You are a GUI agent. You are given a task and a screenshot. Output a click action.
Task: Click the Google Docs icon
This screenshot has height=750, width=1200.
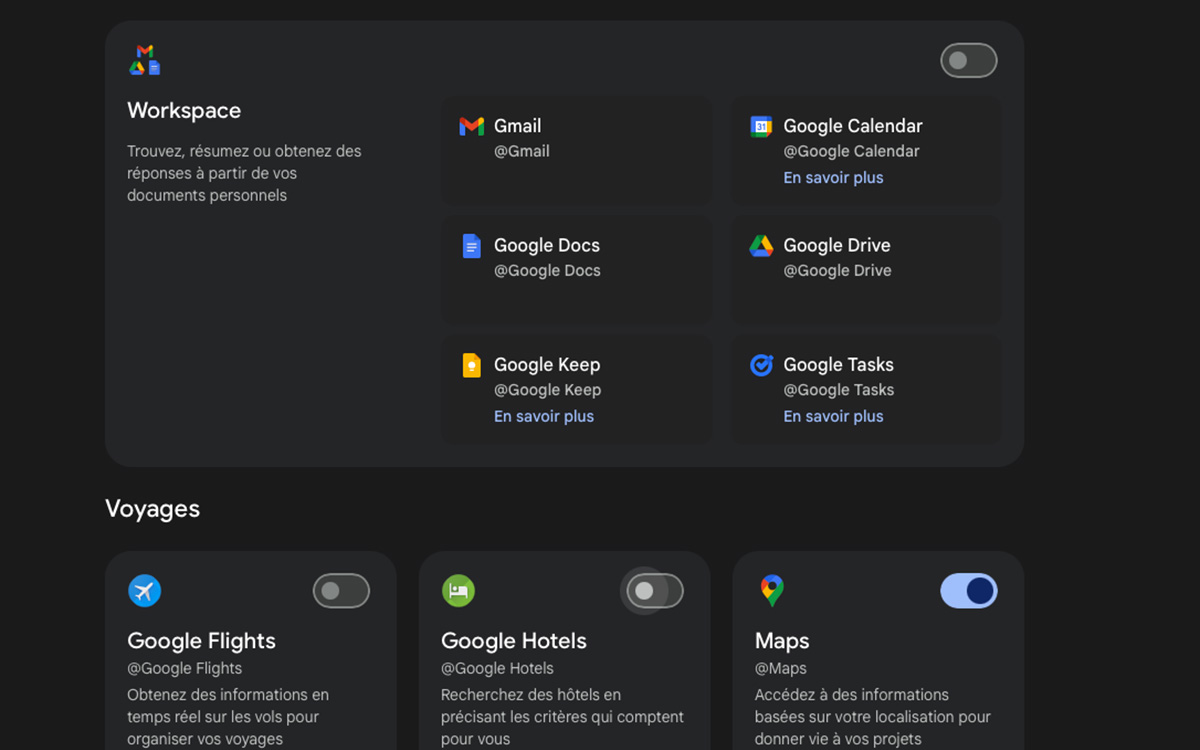pos(471,246)
